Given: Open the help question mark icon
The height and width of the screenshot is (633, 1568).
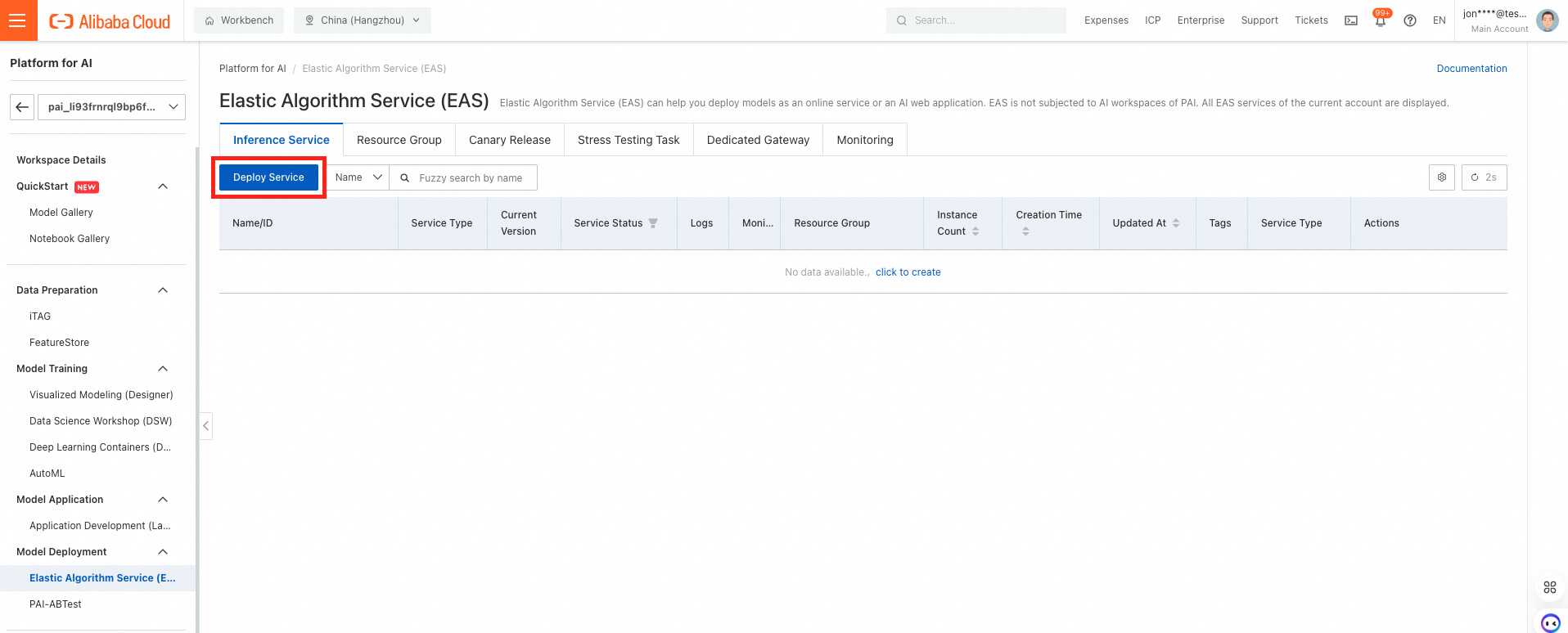Looking at the screenshot, I should (1410, 20).
